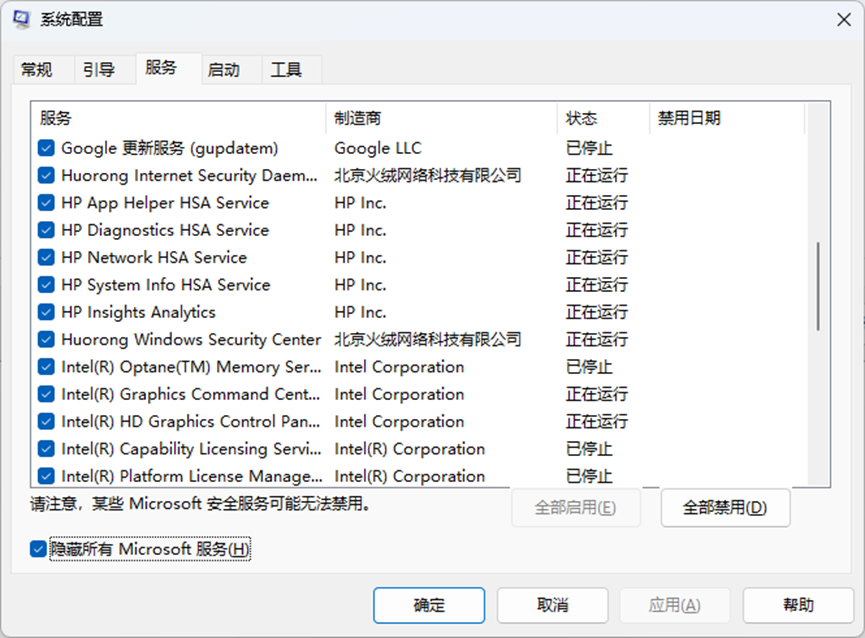Click the 全部禁用(D) button
The height and width of the screenshot is (638, 865).
click(725, 507)
